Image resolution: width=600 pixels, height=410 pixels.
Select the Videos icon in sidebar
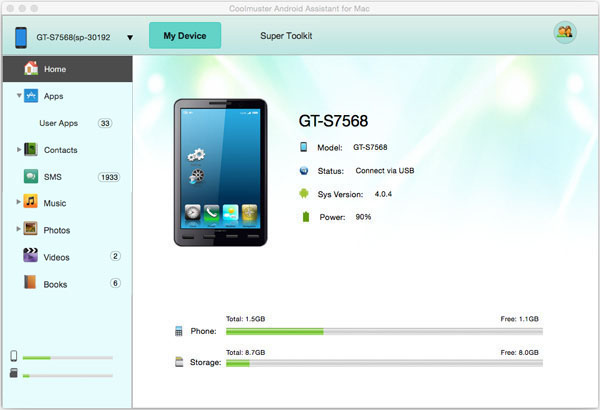coord(31,257)
